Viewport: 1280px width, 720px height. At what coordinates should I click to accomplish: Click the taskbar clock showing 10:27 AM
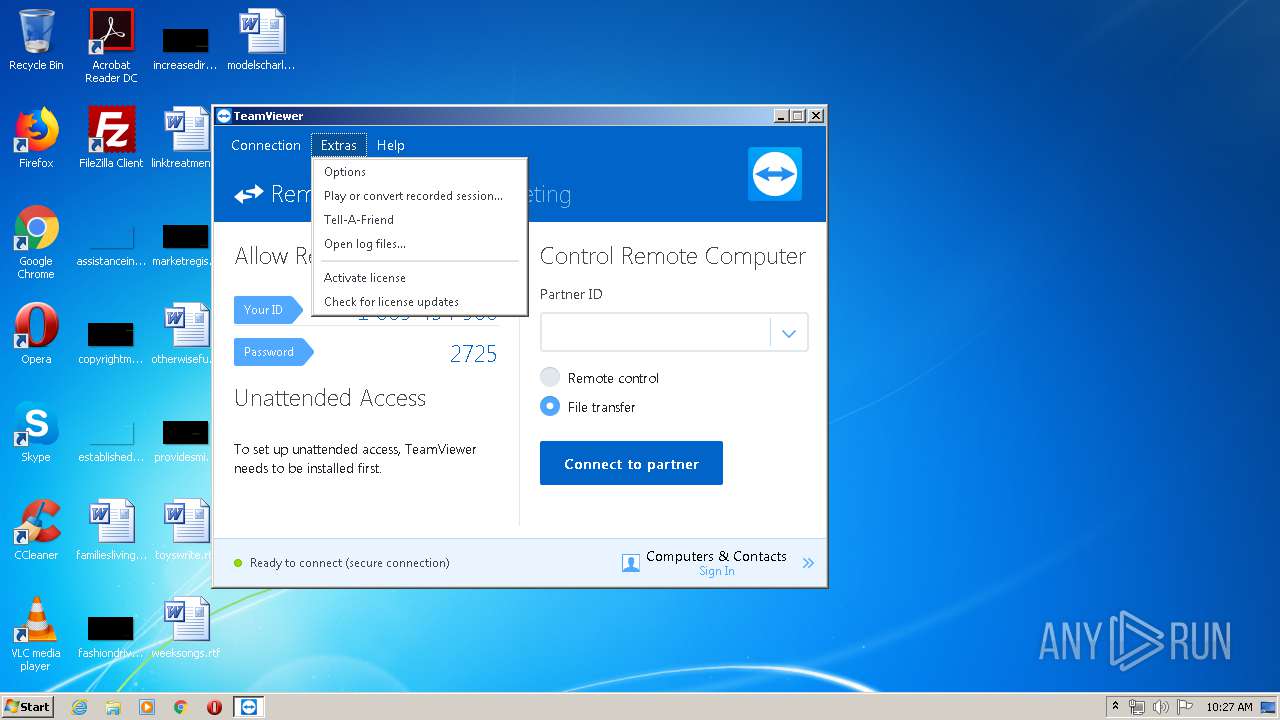(1229, 707)
